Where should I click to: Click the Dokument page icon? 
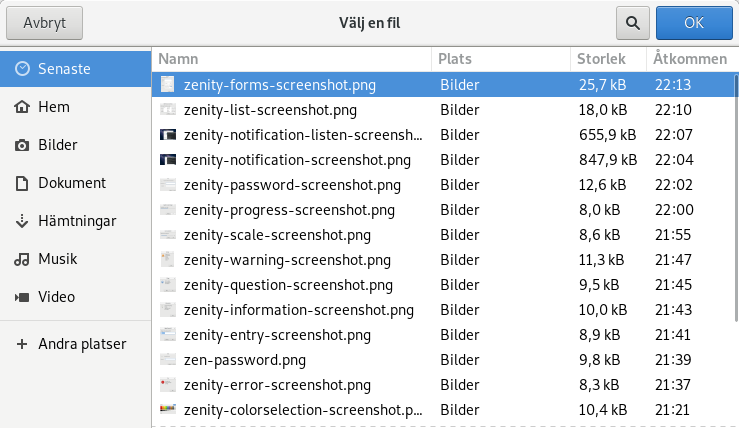21,183
